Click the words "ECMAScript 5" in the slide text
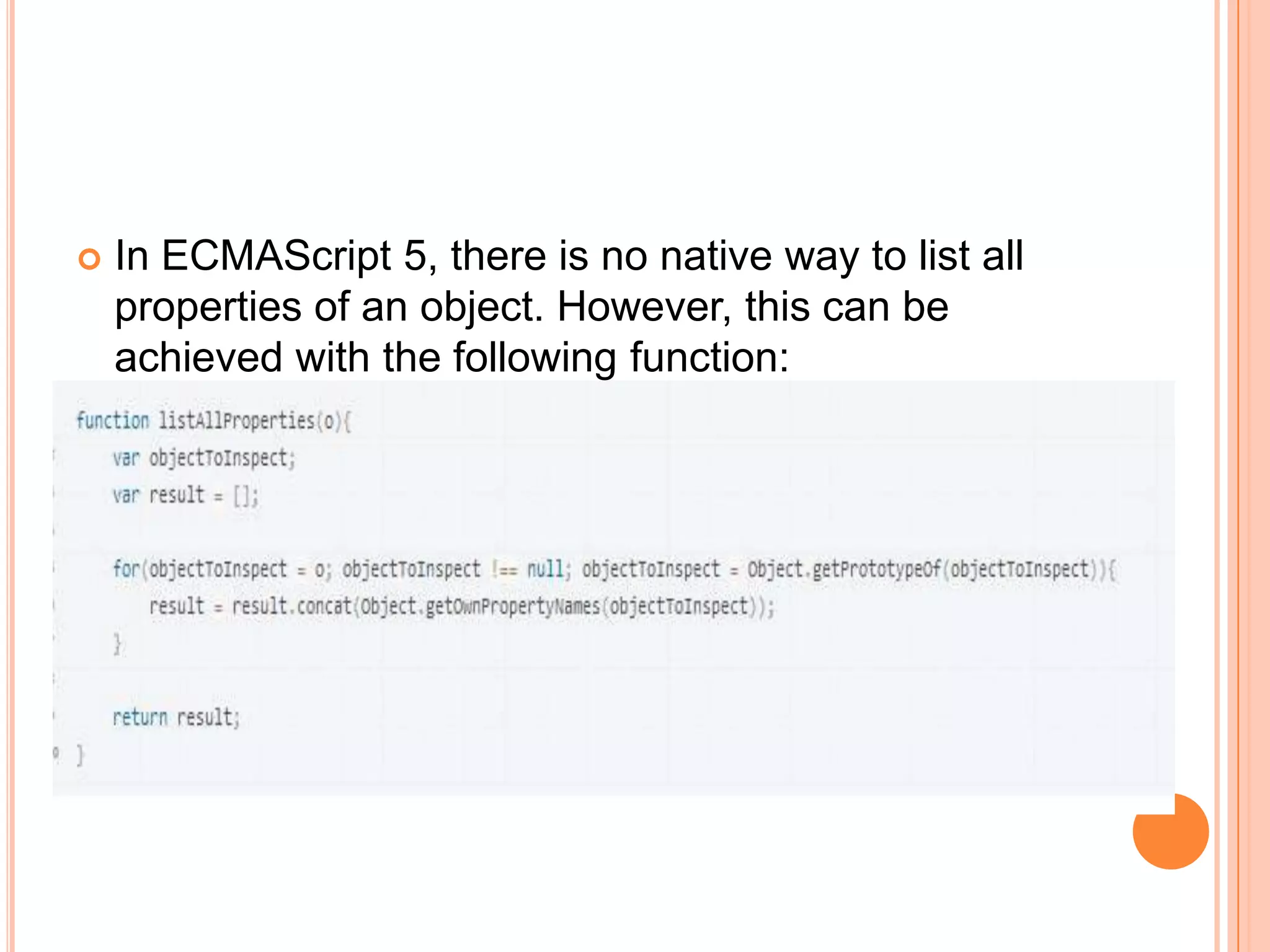This screenshot has width=1270, height=952. click(294, 255)
